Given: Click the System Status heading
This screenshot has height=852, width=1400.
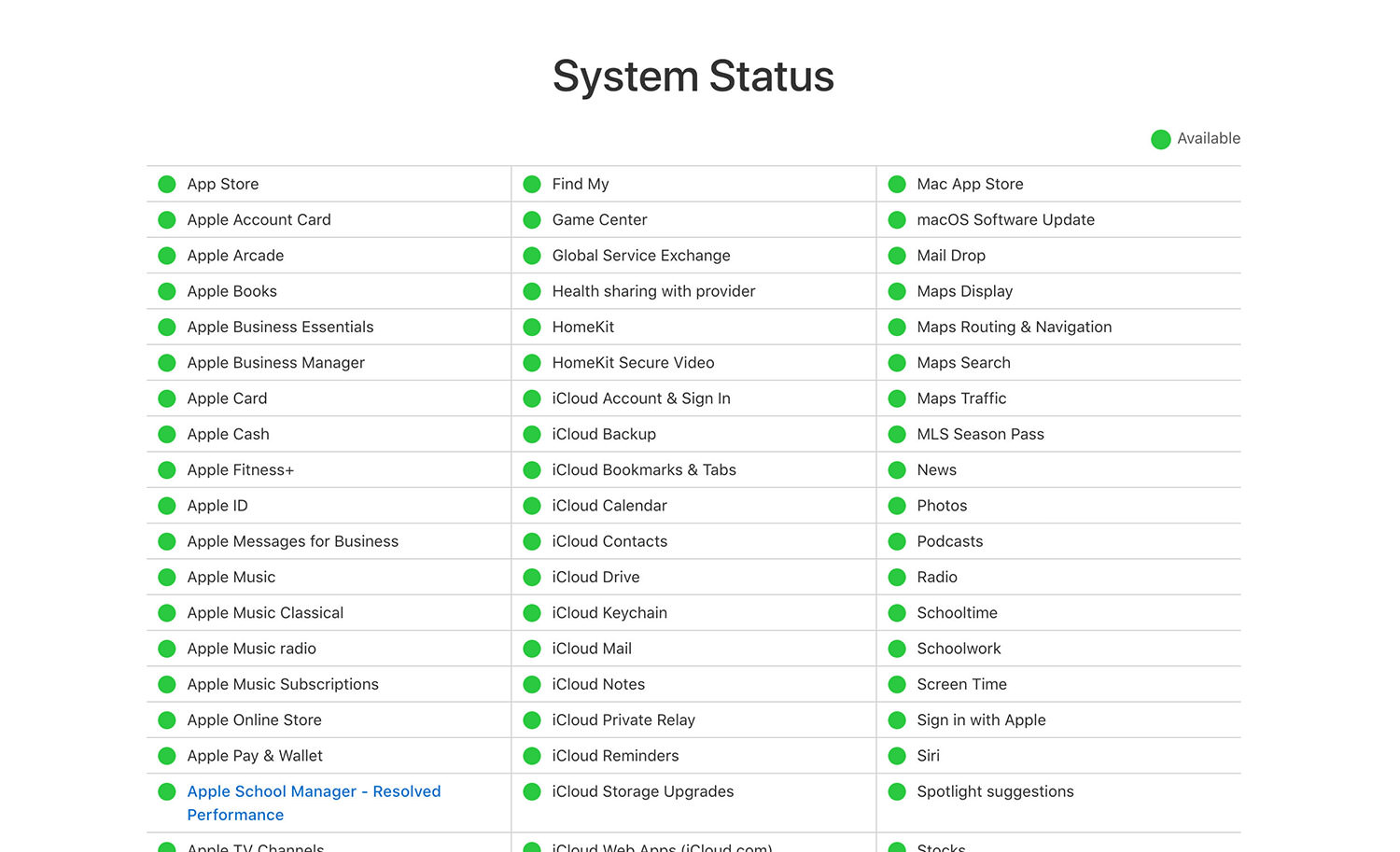Looking at the screenshot, I should [693, 76].
